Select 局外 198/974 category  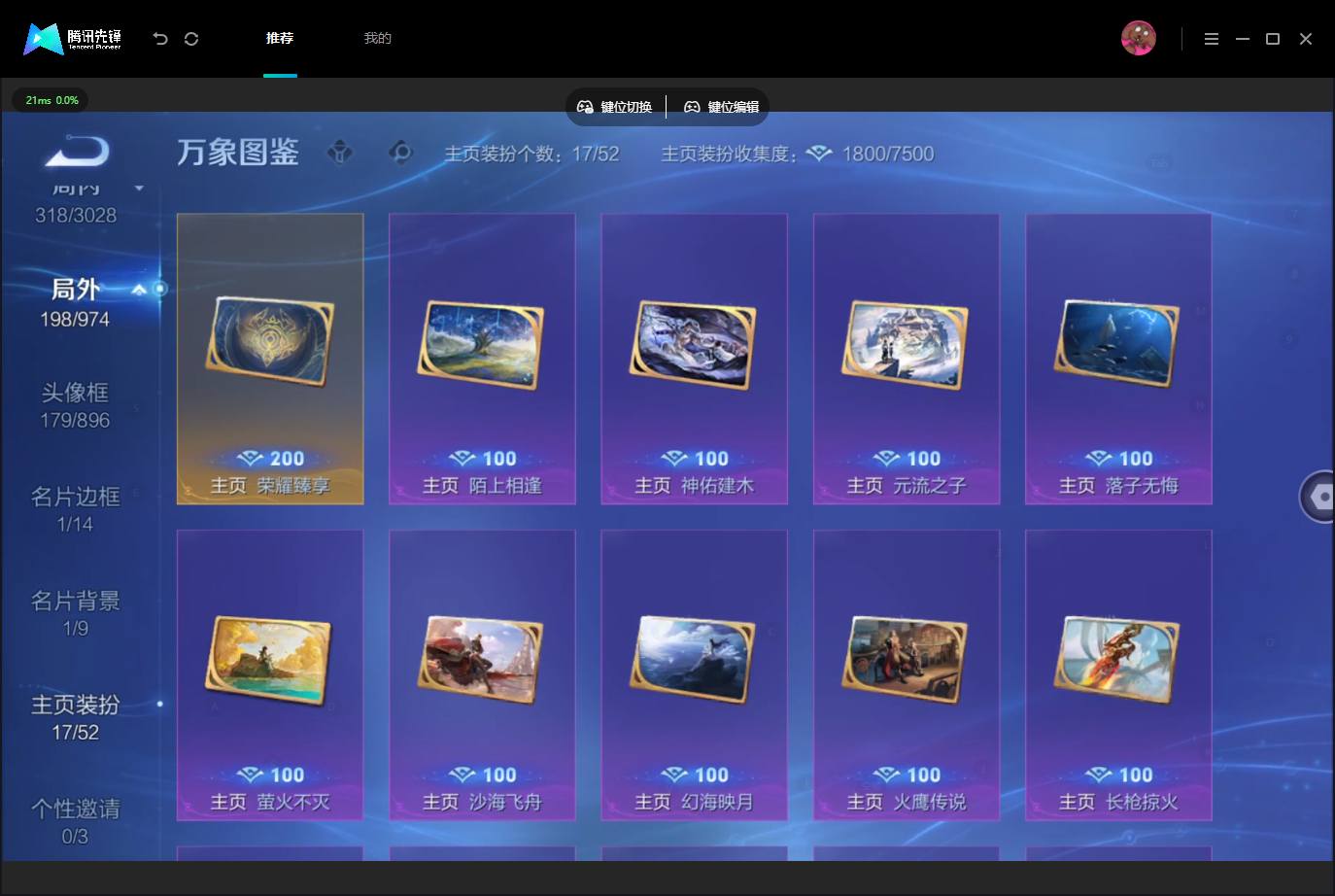(75, 302)
